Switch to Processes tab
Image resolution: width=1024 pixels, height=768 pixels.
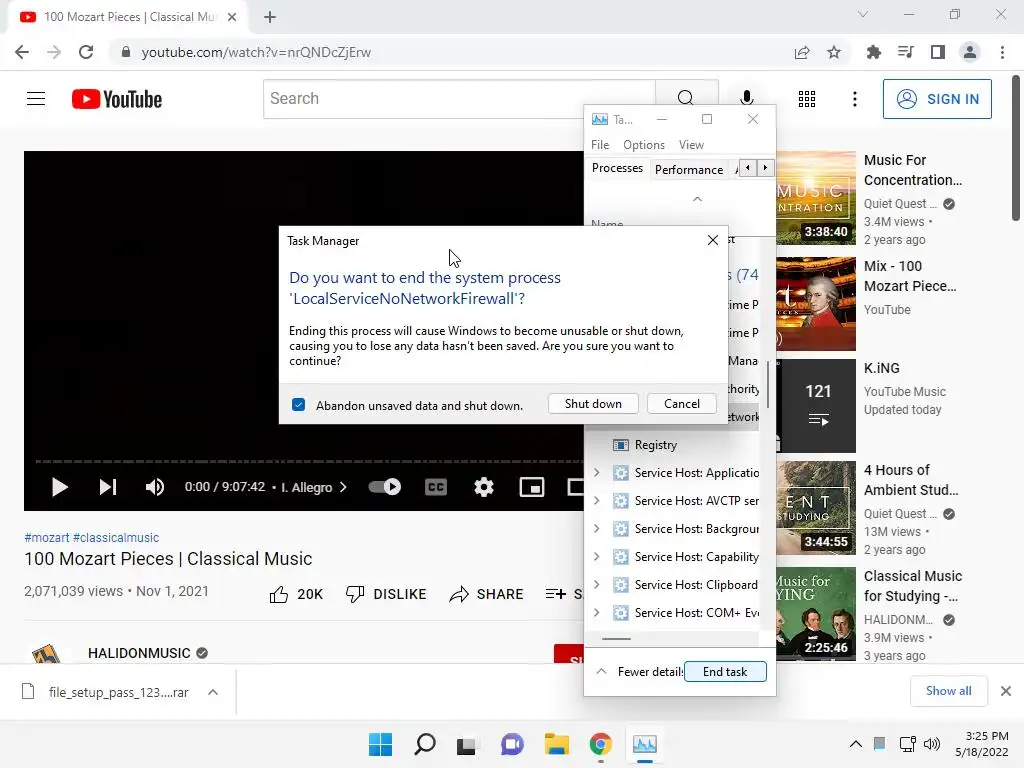pos(617,168)
